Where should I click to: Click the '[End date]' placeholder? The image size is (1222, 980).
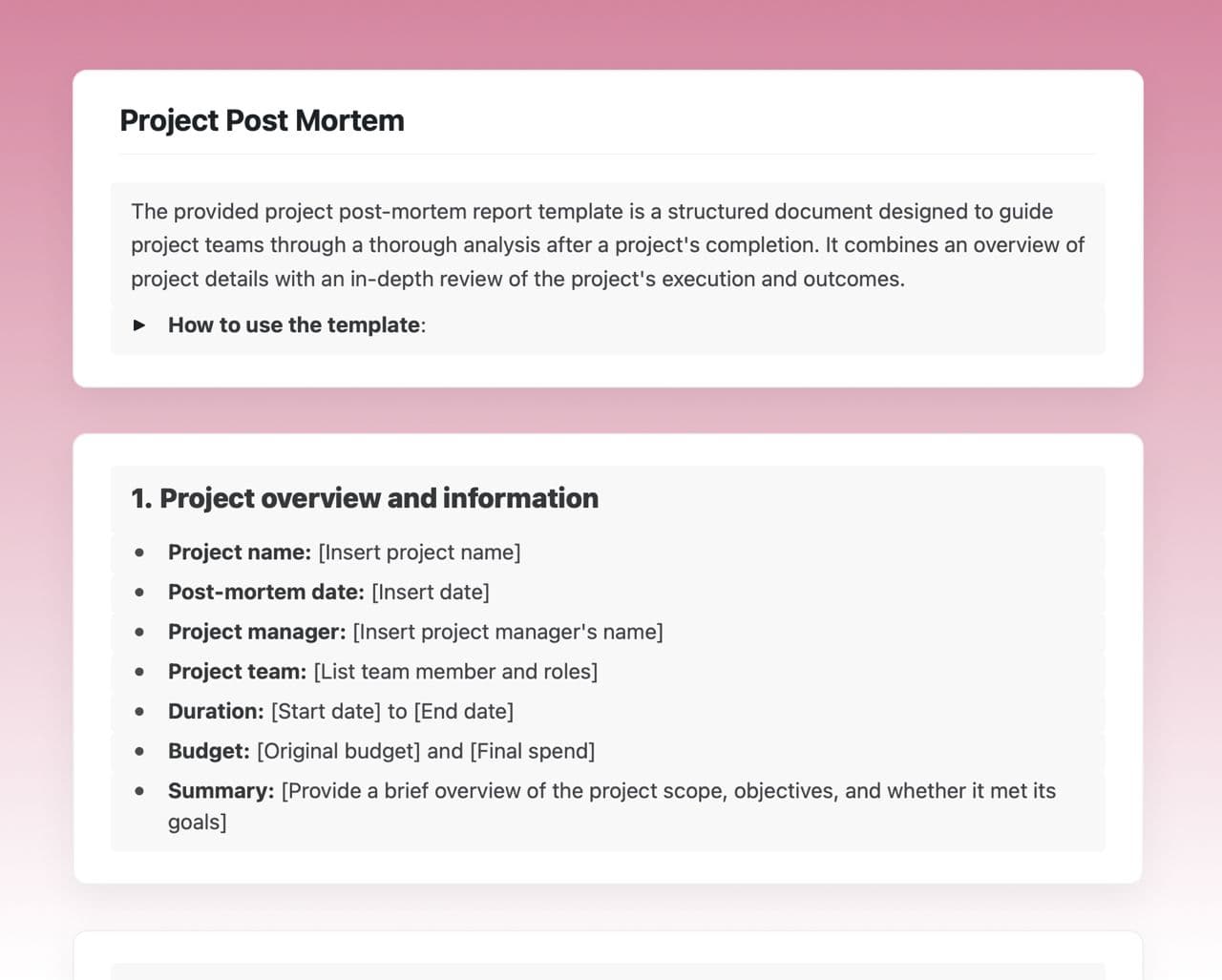point(463,712)
